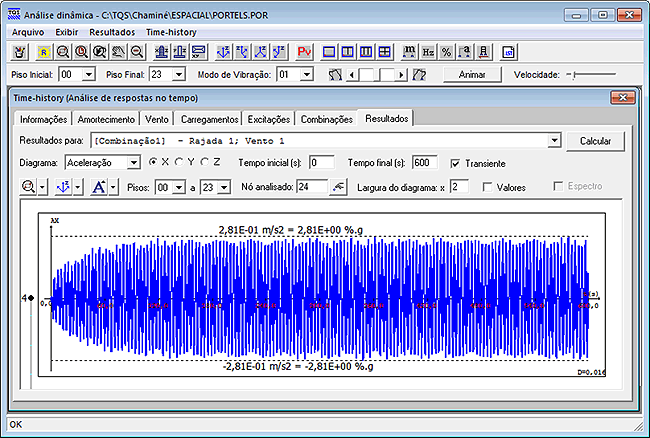Click the XY plan view icon
Screen dimensions: 650x438
click(199, 52)
